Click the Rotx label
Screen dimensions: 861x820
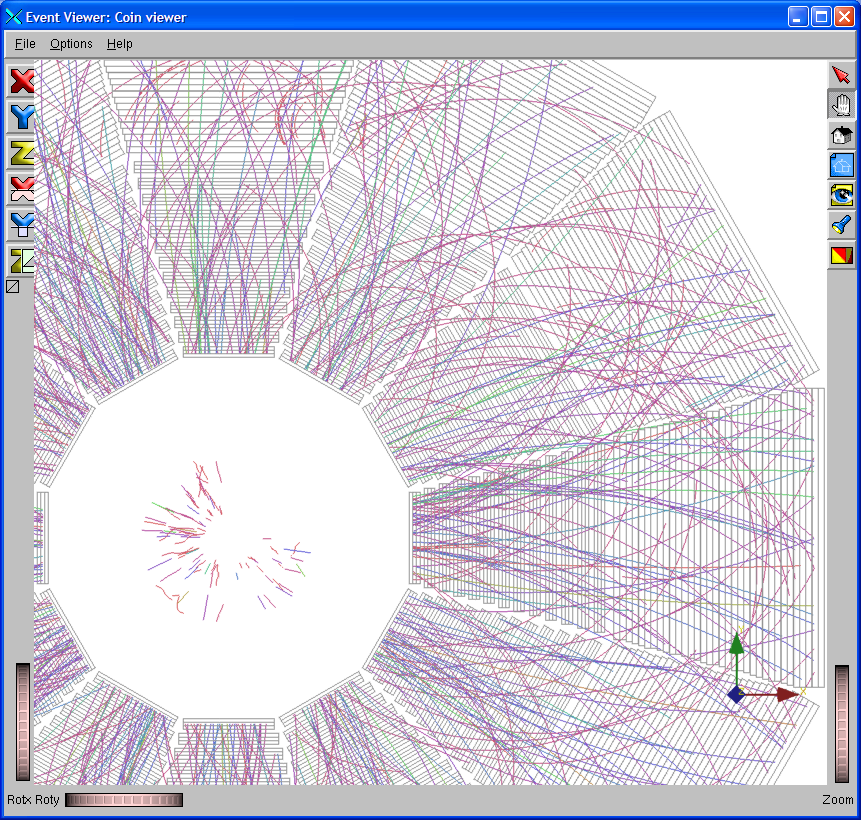pos(19,800)
